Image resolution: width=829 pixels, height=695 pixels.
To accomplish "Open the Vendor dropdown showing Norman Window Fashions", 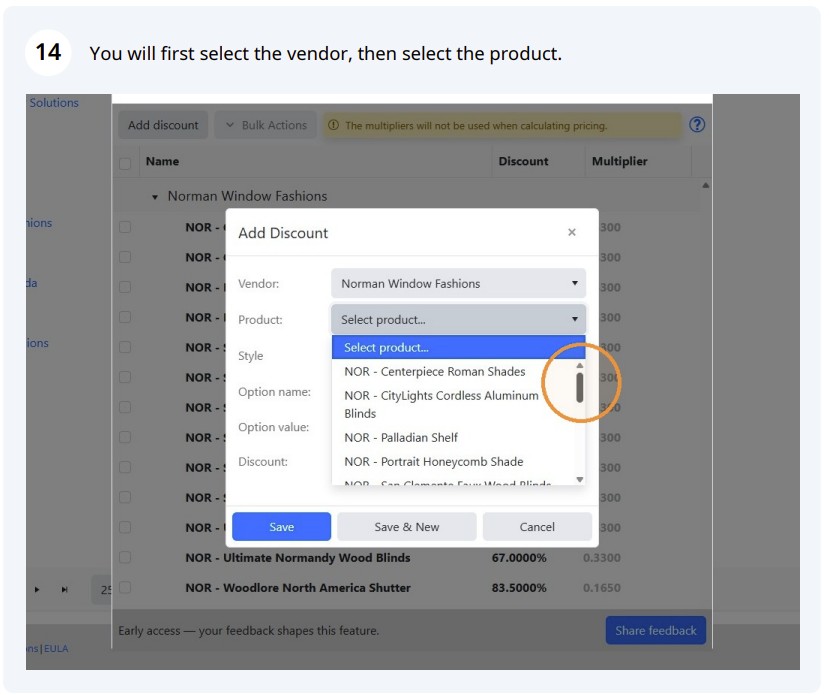I will pyautogui.click(x=458, y=283).
